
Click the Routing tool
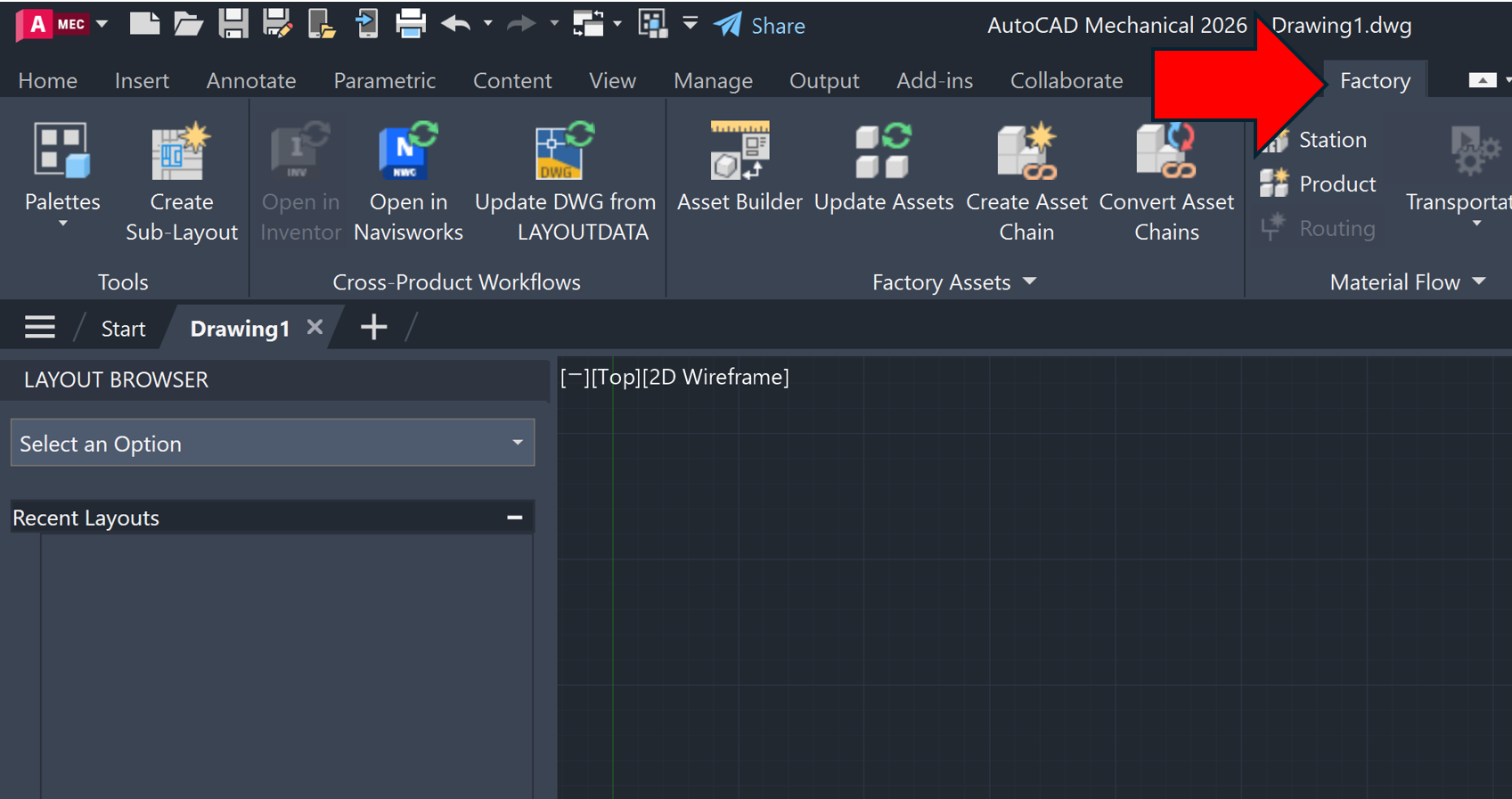[x=1319, y=229]
